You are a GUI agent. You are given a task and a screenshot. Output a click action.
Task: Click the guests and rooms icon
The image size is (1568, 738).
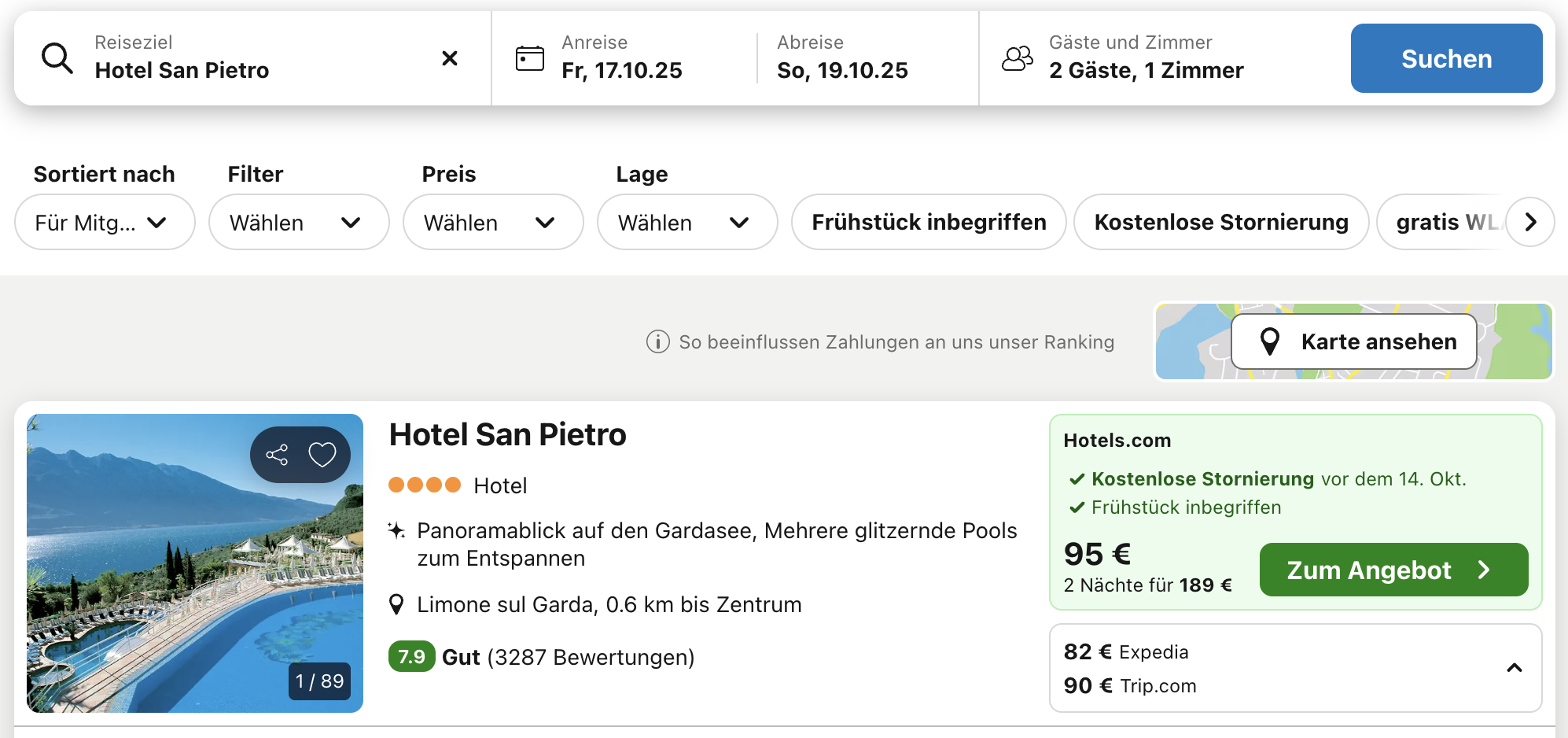(1017, 58)
